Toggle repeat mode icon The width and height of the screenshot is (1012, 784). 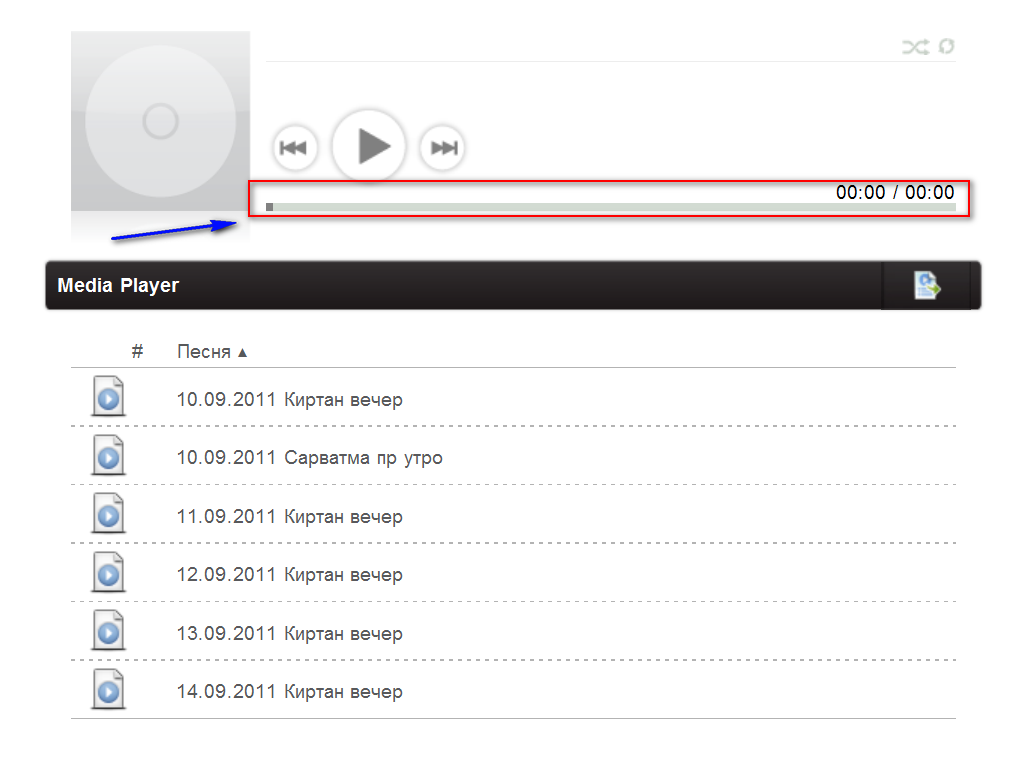[x=946, y=46]
